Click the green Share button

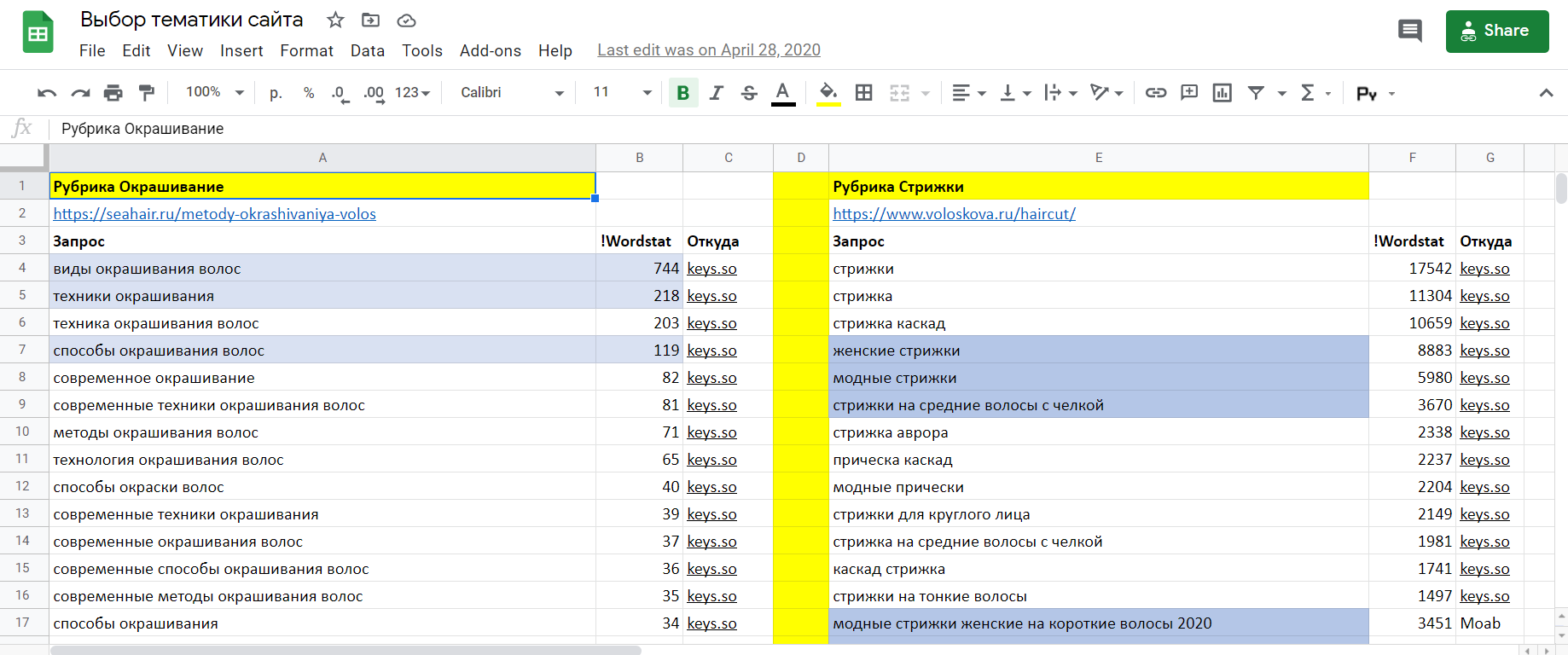1496,32
